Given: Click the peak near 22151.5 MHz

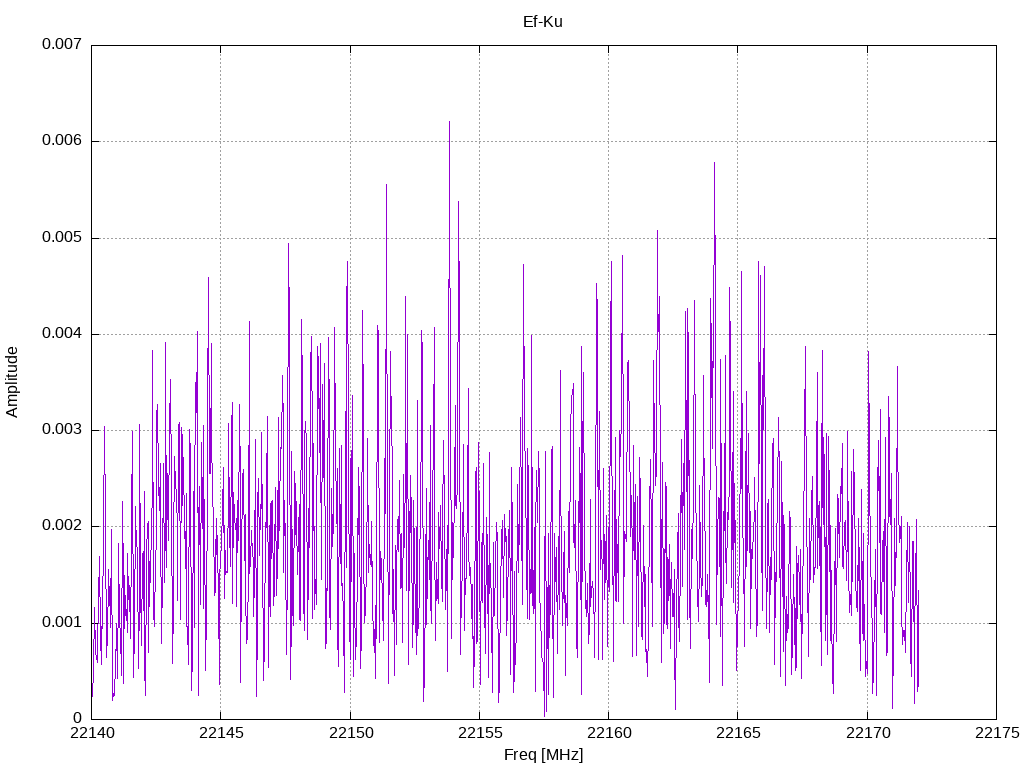Looking at the screenshot, I should pos(386,185).
